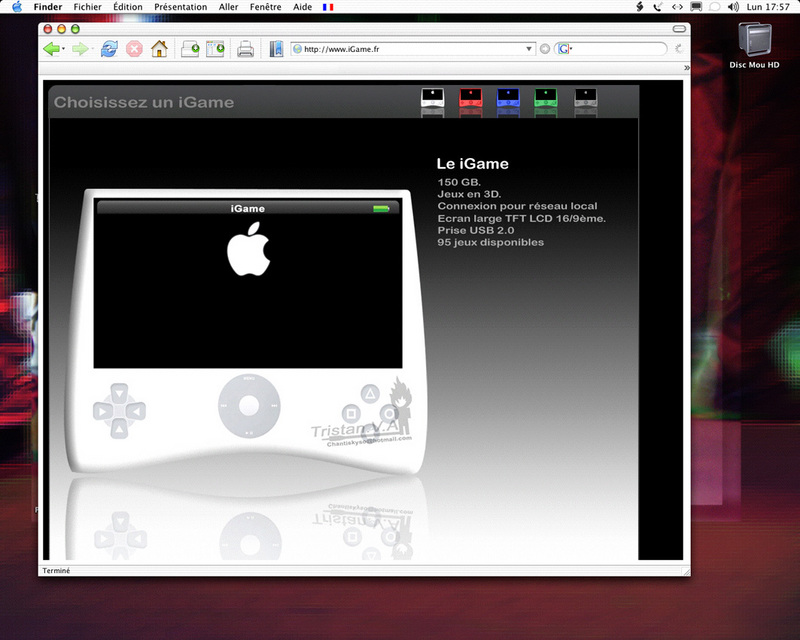Choose the blue iGame color thumbnail
This screenshot has width=800, height=640.
point(508,97)
